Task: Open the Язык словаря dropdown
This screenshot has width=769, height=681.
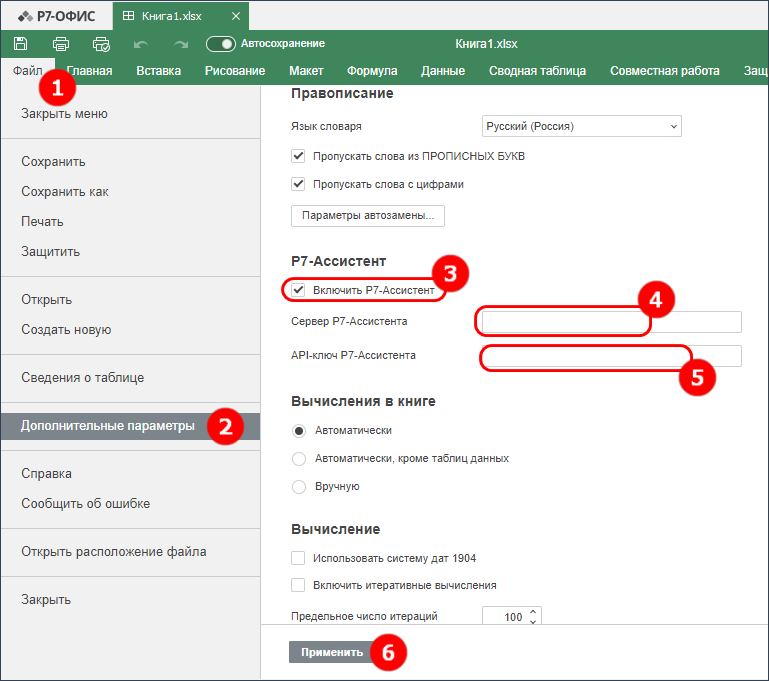Action: tap(582, 126)
